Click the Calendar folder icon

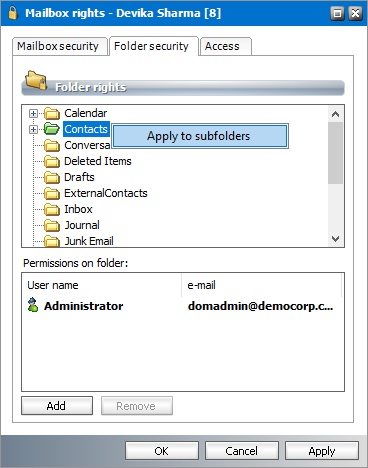[52, 113]
